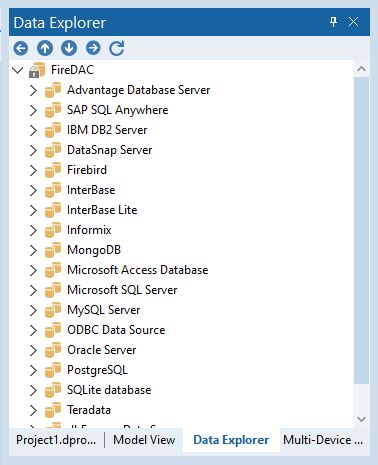Select the Advantage Database Server label

pos(139,90)
